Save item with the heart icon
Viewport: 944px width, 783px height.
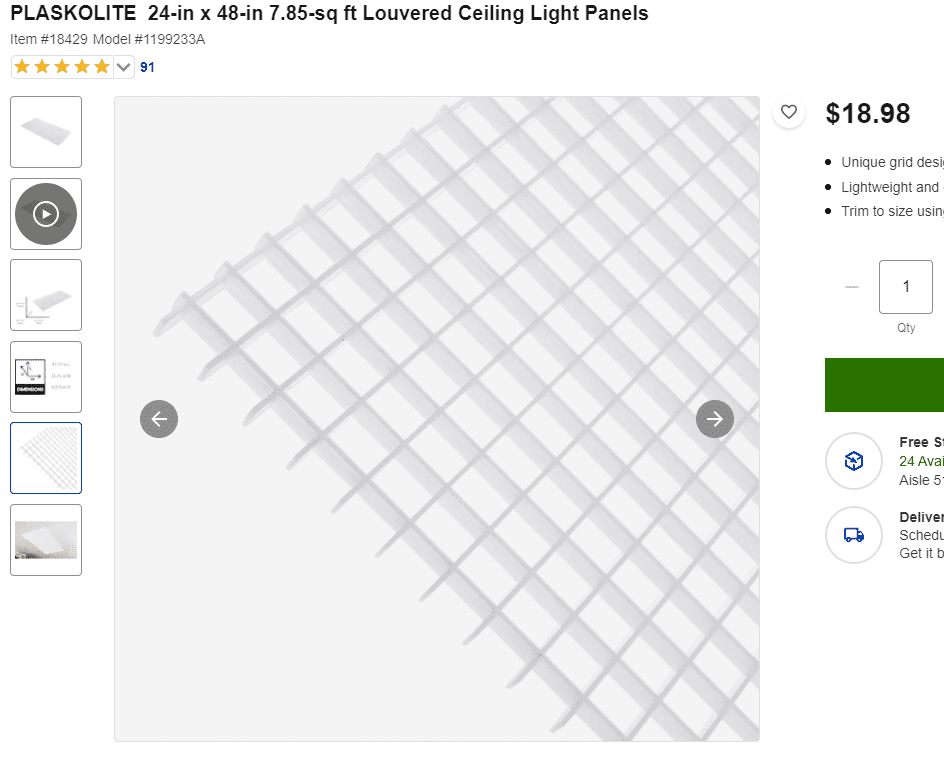(789, 112)
